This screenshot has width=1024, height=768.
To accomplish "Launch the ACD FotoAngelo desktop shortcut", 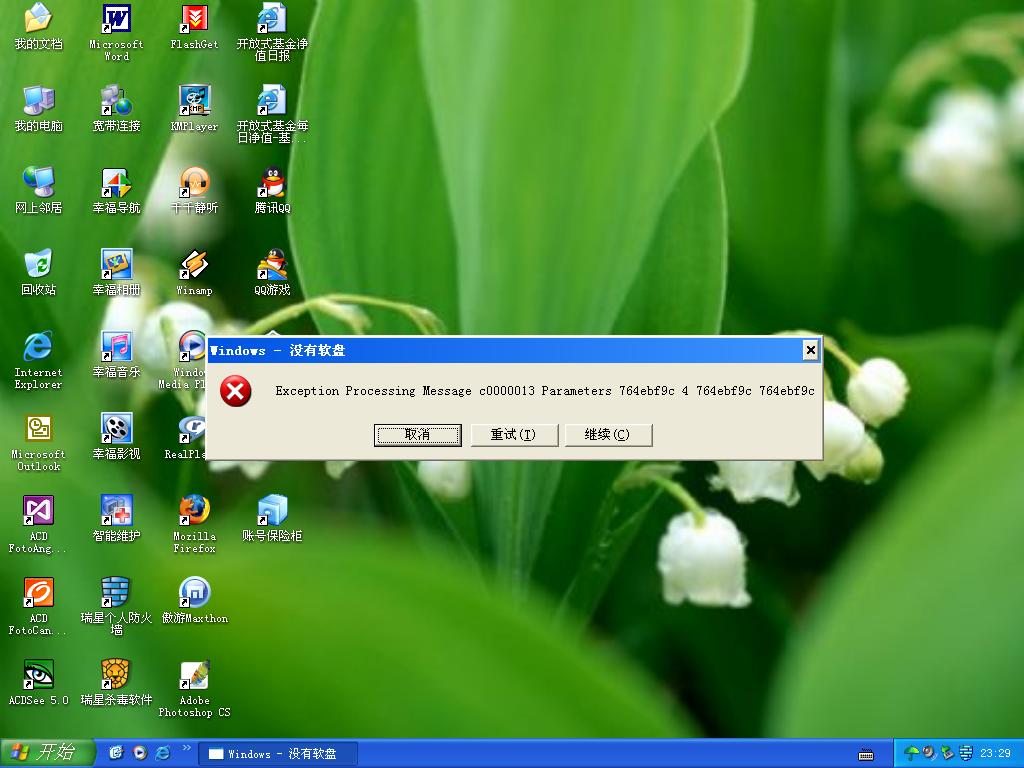I will click(x=38, y=524).
